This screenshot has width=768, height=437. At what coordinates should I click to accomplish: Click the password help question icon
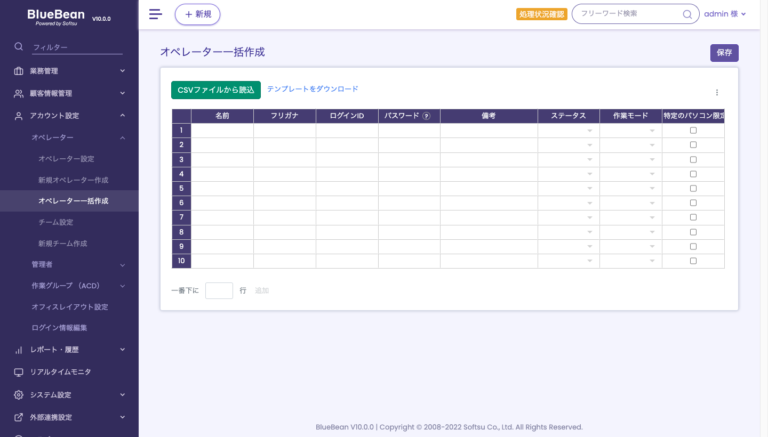pos(426,116)
